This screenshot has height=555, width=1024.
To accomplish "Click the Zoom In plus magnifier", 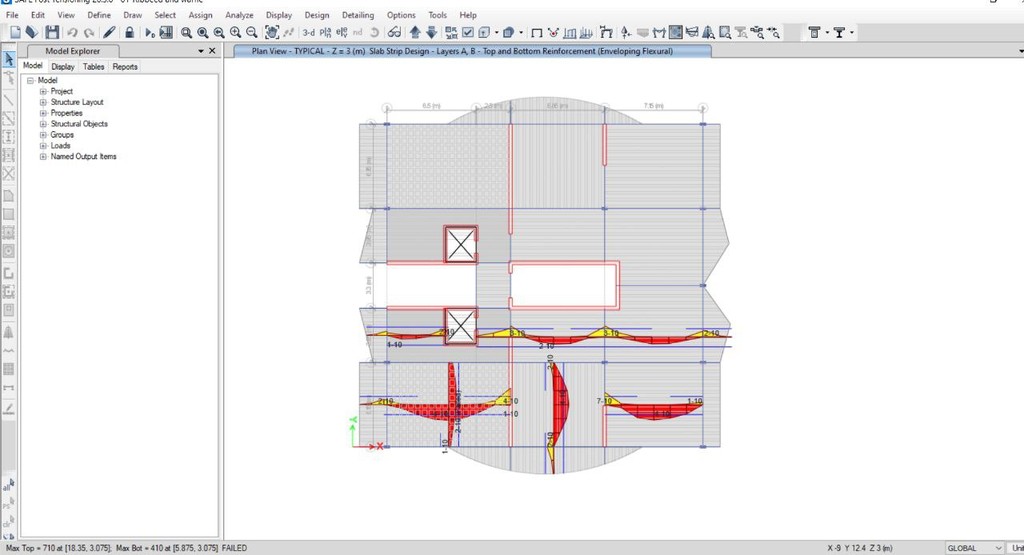I will 235,33.
